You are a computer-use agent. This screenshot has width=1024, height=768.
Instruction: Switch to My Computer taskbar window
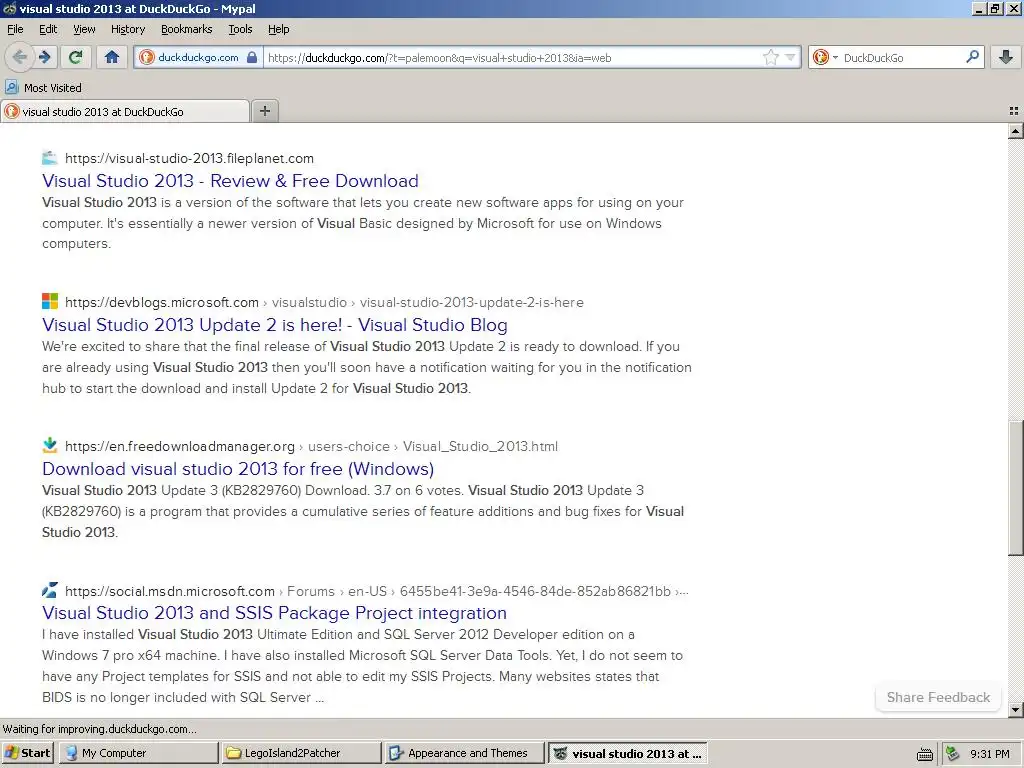point(139,753)
